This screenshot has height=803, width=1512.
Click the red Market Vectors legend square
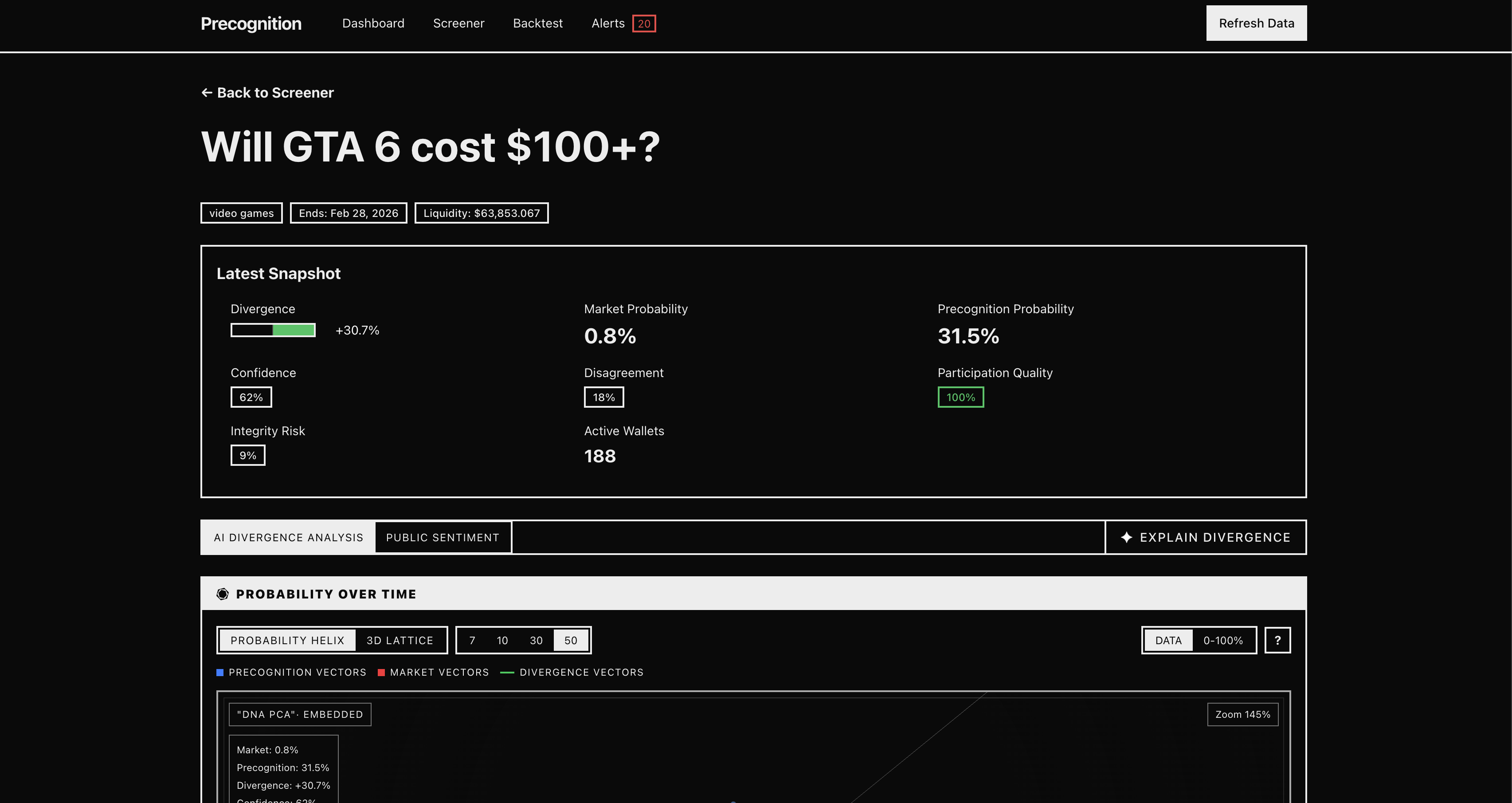click(381, 672)
